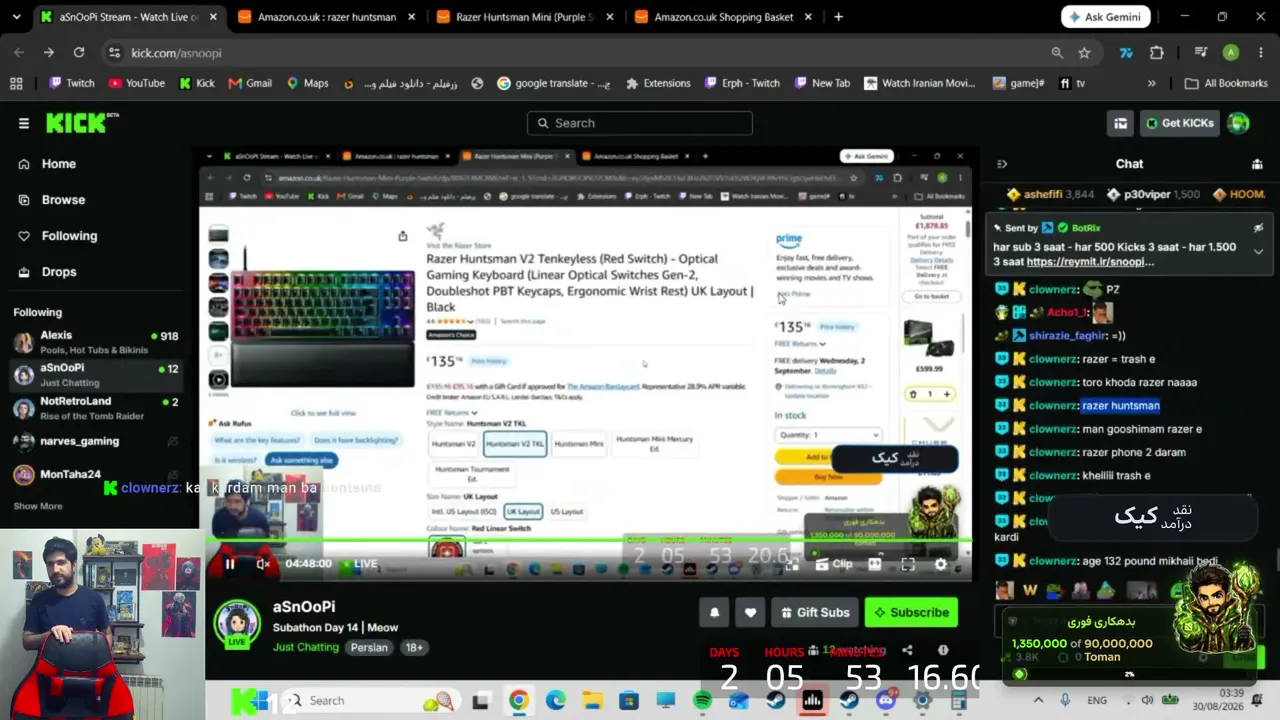Open the browser Extensions puzzle icon

point(1157,53)
